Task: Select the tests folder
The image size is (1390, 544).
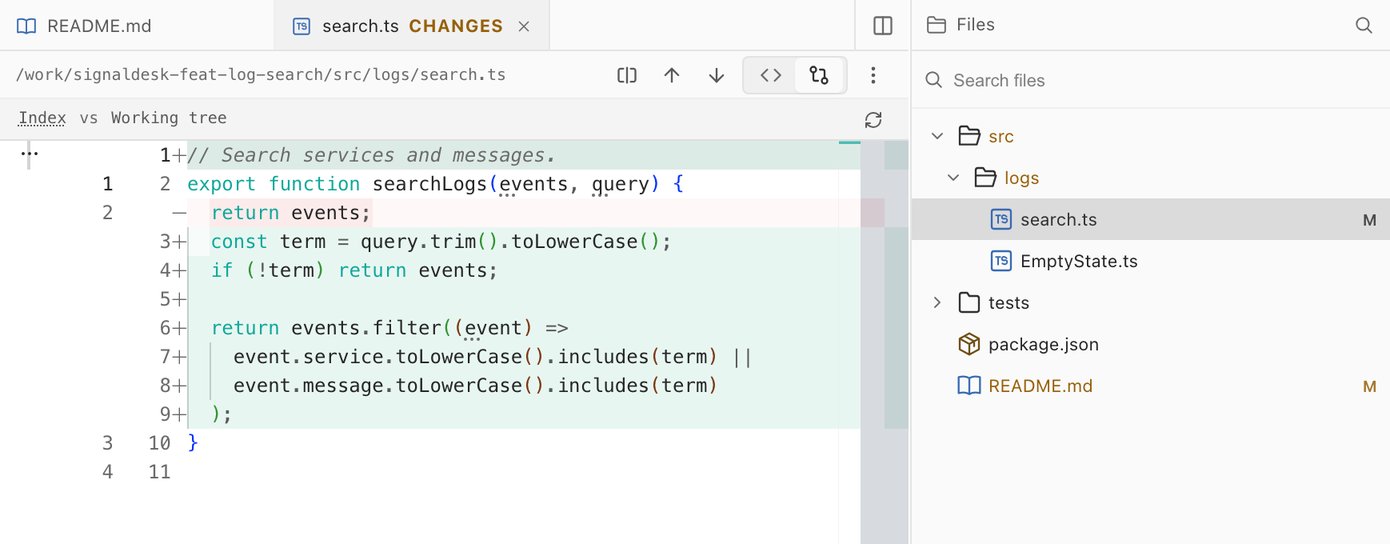Action: [1009, 303]
